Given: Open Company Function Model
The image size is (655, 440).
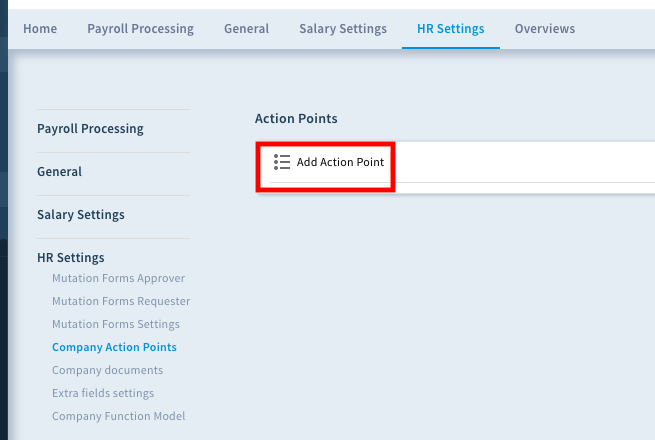Looking at the screenshot, I should 118,416.
